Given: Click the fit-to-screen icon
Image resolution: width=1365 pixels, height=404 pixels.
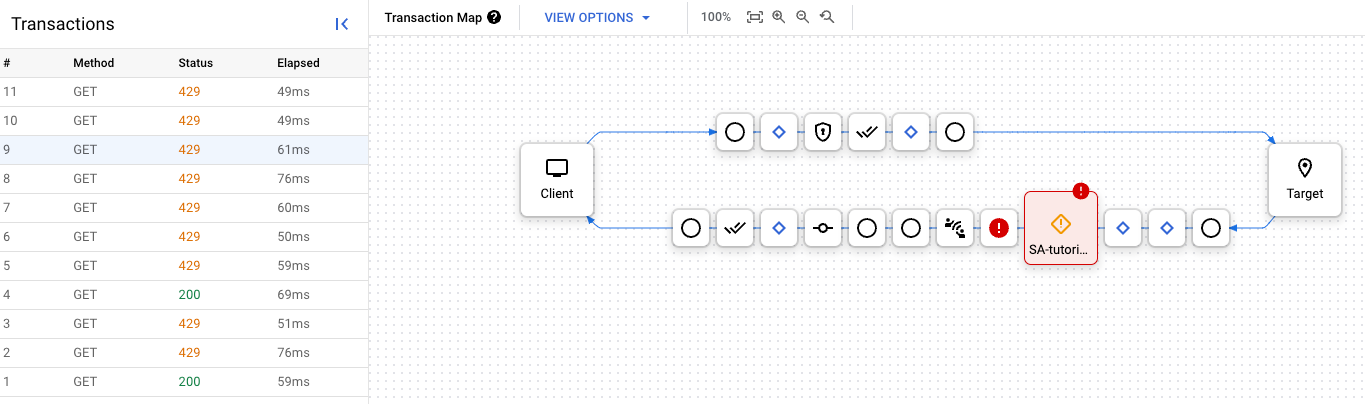Looking at the screenshot, I should (x=755, y=18).
